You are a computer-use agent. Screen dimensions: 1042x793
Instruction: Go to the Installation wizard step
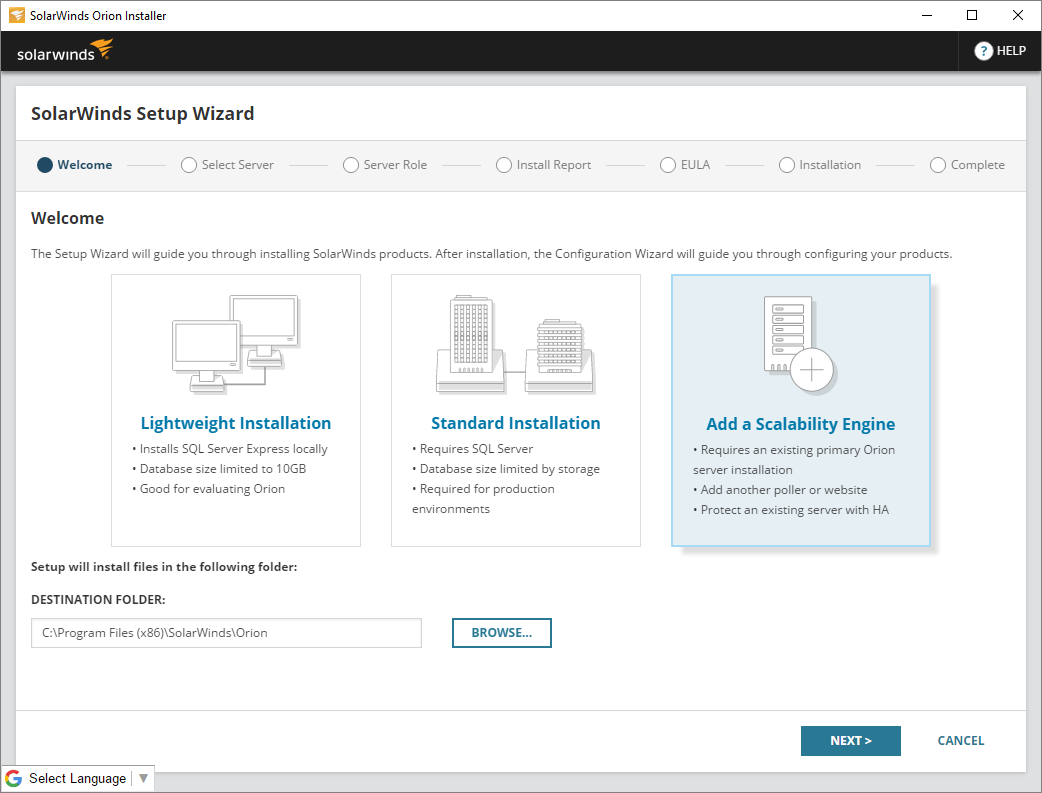820,165
